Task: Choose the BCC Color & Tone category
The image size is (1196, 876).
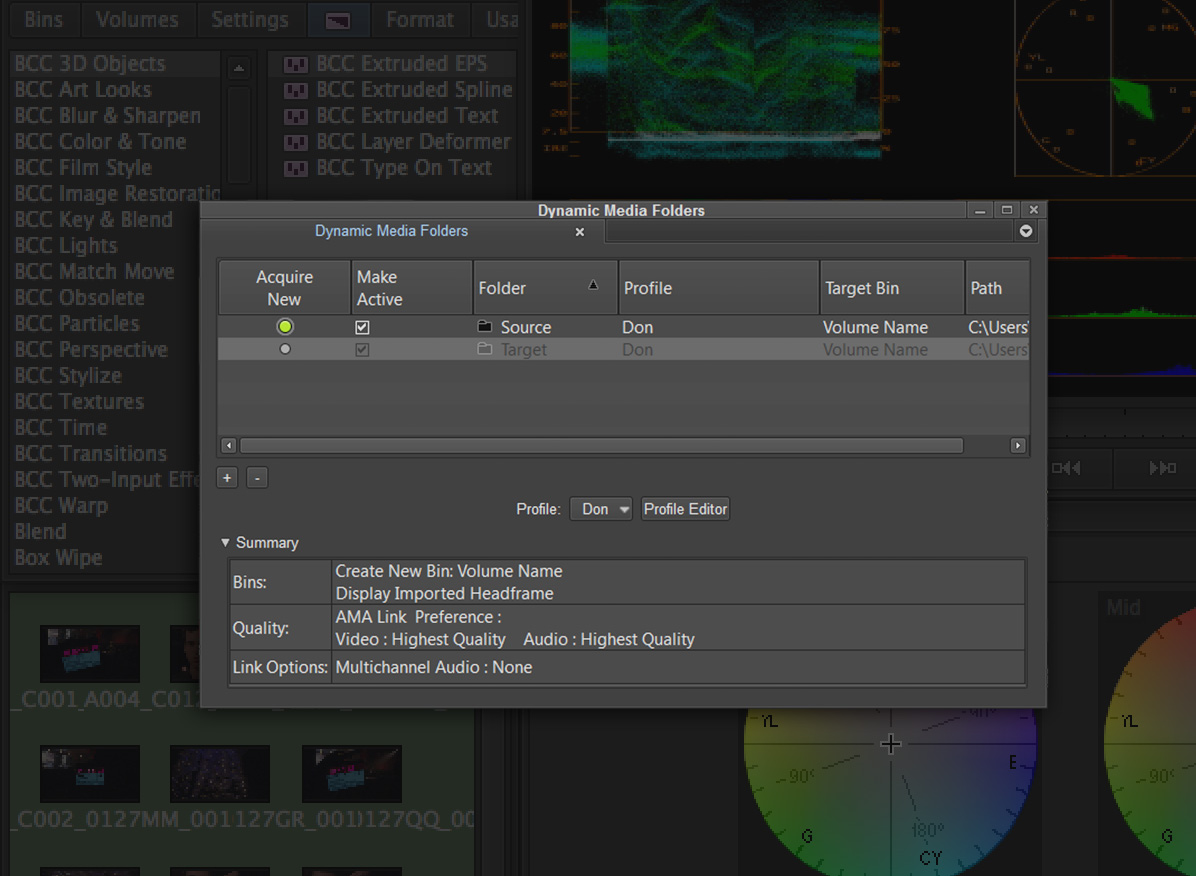Action: pos(100,141)
